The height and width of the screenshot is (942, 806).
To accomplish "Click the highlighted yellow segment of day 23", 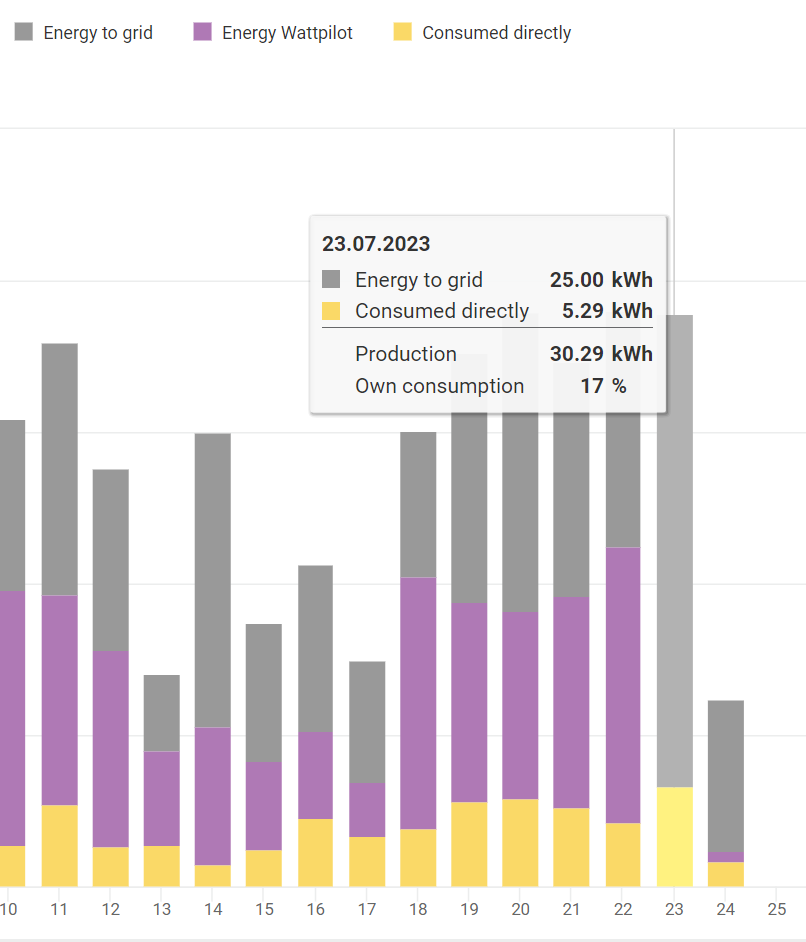I will click(x=674, y=836).
